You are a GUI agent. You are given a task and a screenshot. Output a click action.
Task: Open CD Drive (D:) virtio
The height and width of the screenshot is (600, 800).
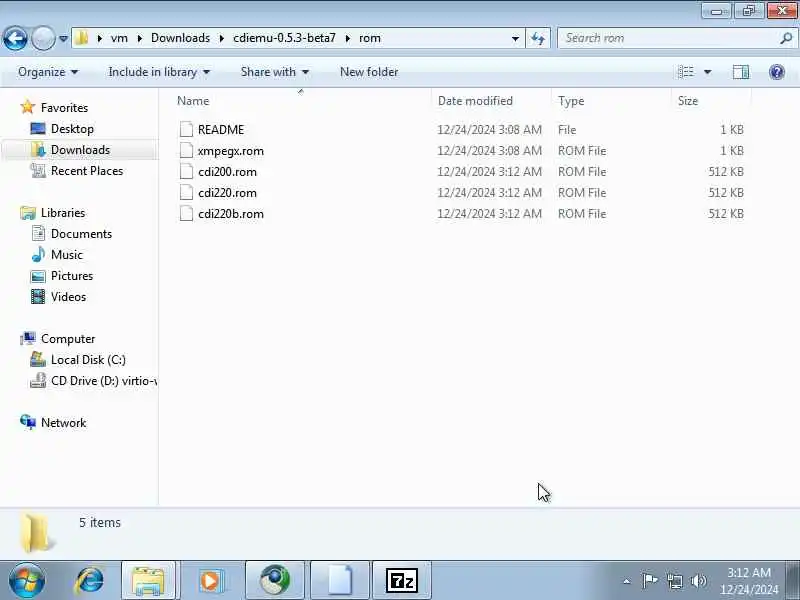pos(104,381)
